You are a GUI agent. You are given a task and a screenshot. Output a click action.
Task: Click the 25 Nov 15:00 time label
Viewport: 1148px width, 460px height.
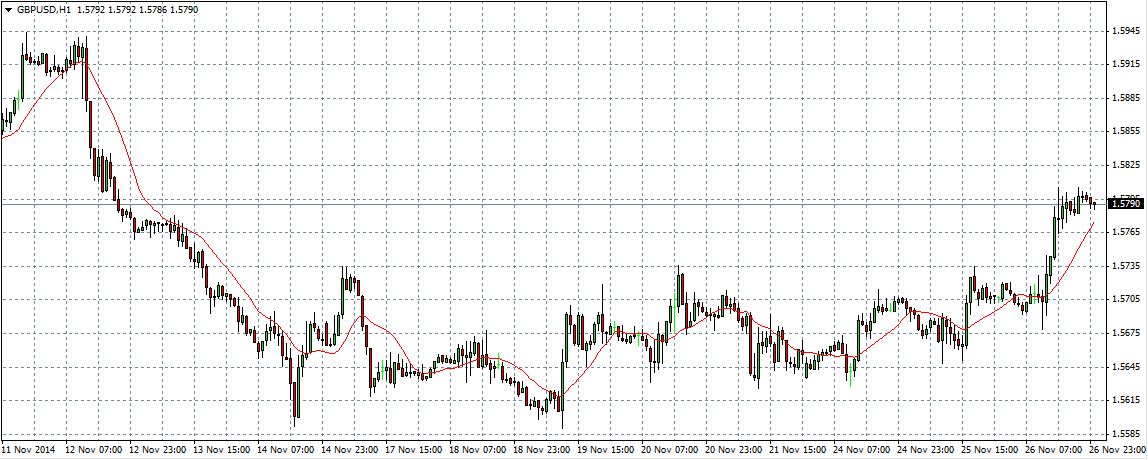click(989, 451)
